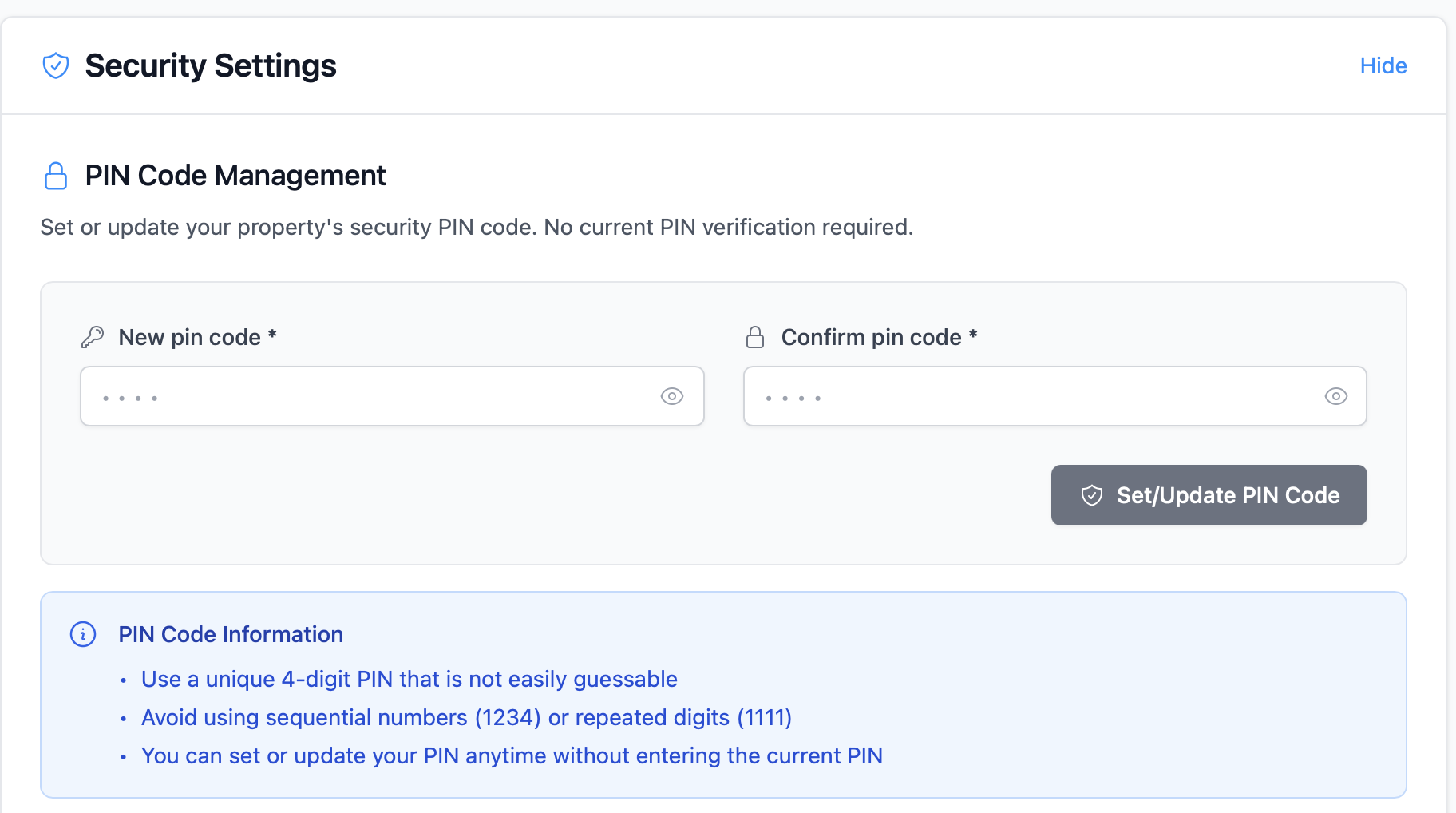1456x813 pixels.
Task: Hide the Security Settings section
Action: pos(1383,65)
